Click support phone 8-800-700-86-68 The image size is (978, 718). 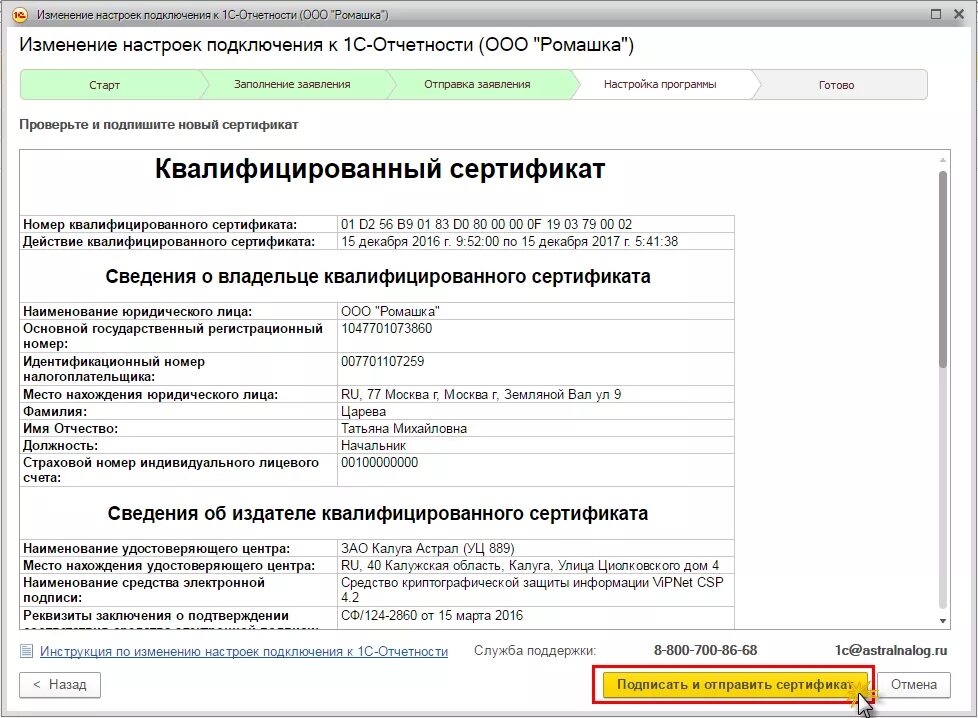pos(705,651)
